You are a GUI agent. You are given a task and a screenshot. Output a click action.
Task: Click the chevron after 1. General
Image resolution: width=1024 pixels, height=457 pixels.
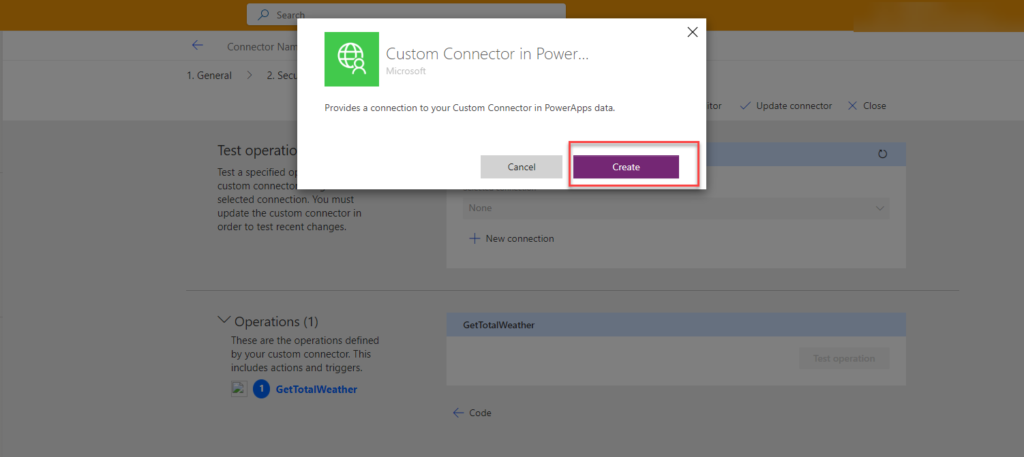(250, 76)
